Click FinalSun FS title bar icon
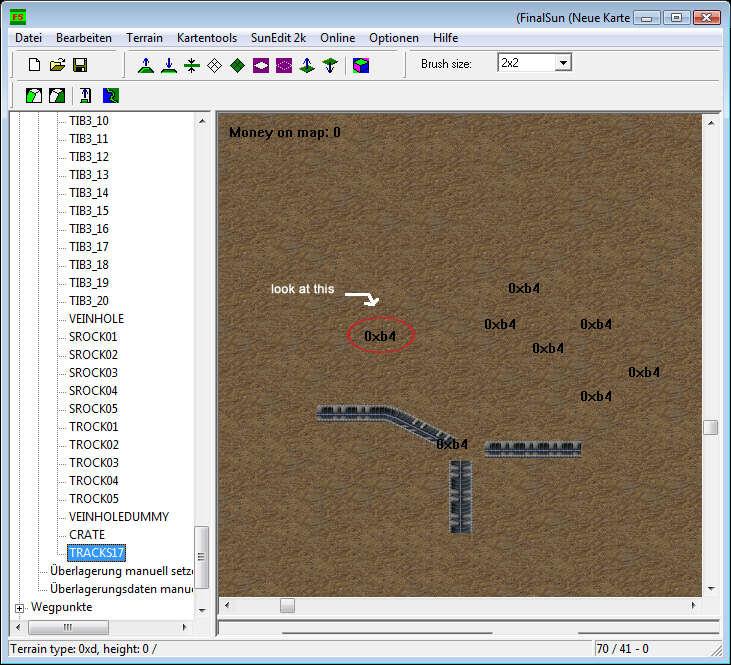731x665 pixels. tap(18, 17)
